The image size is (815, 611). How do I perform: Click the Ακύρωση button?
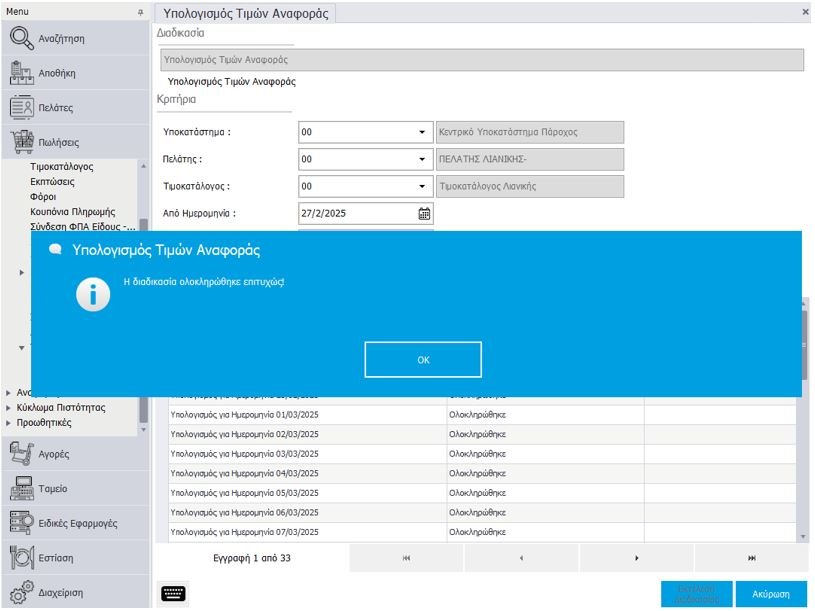pyautogui.click(x=770, y=593)
